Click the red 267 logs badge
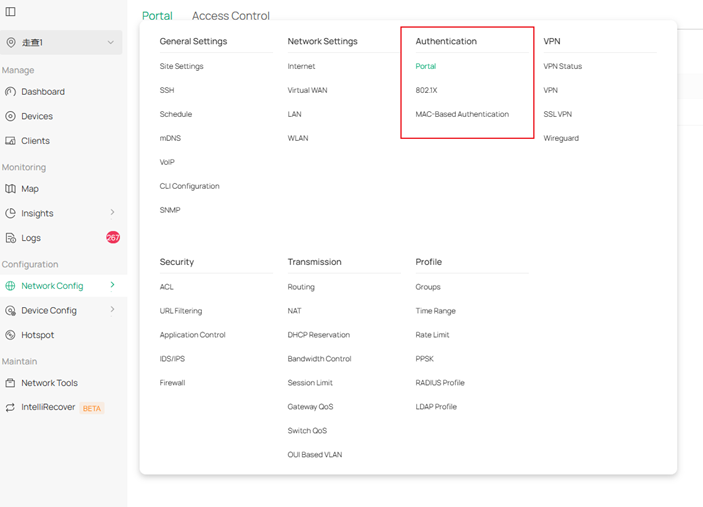Image resolution: width=703 pixels, height=507 pixels. click(113, 237)
